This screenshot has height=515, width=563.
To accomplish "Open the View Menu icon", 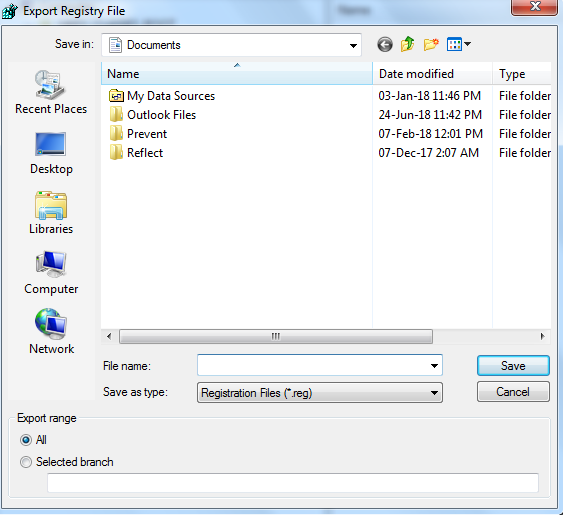I will 454,45.
